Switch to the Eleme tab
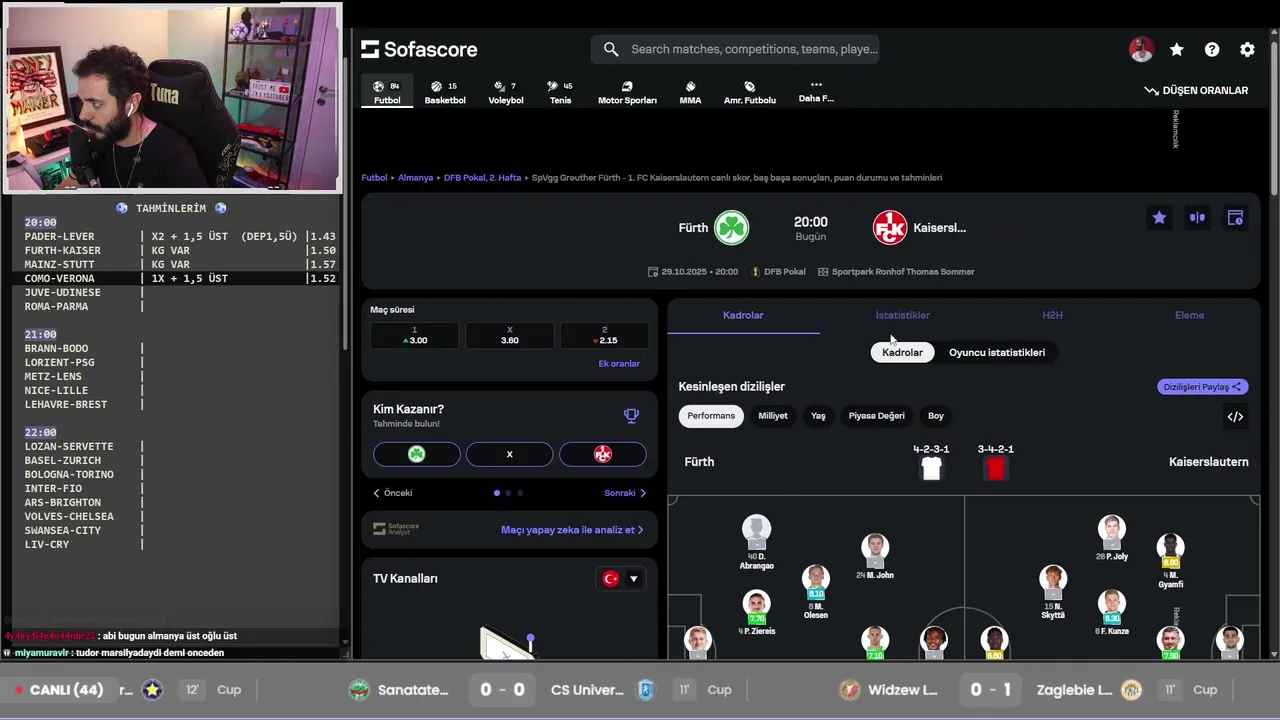This screenshot has height=720, width=1280. point(1189,315)
